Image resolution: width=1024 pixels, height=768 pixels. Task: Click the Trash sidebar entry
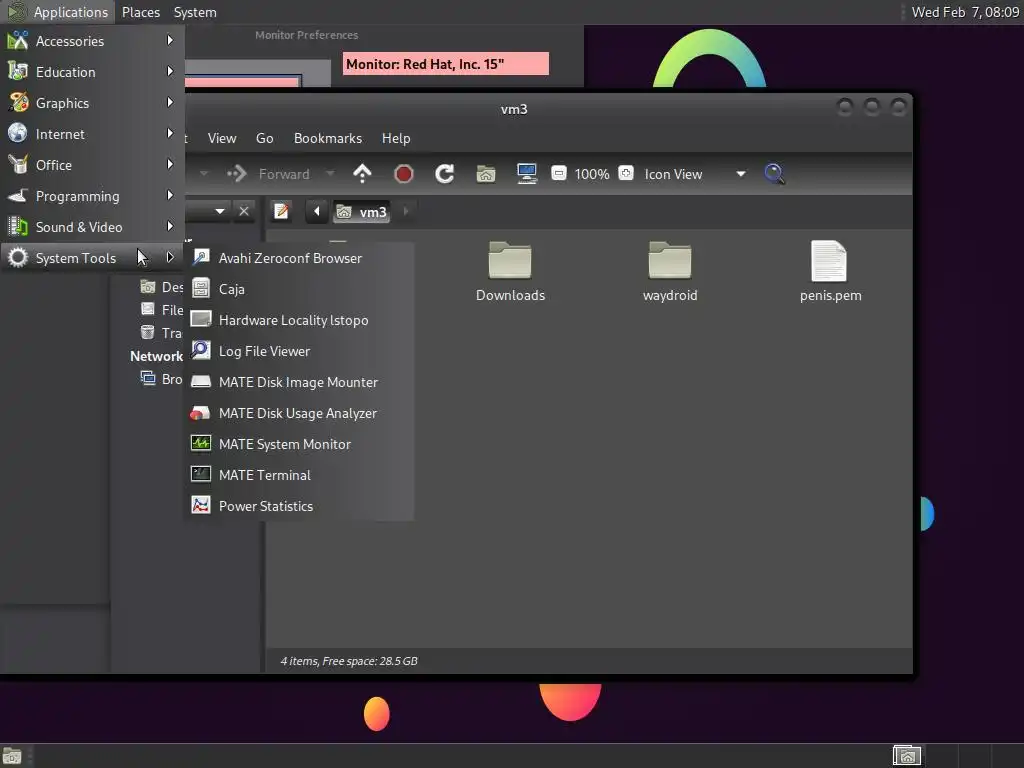tap(161, 333)
